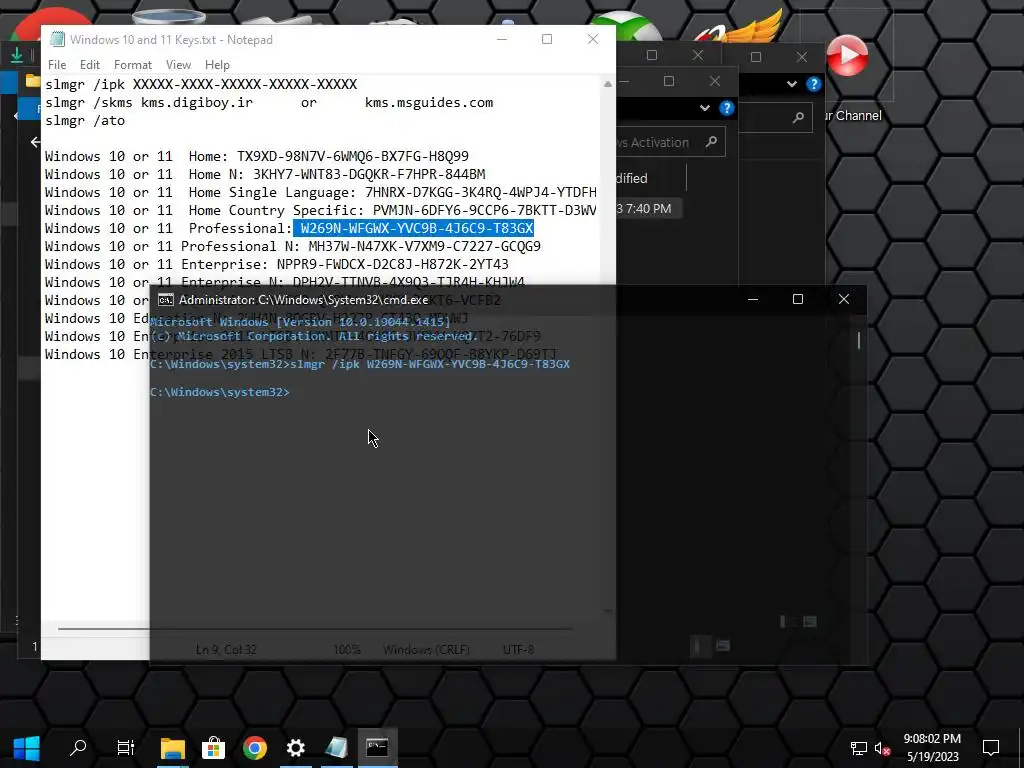Click the muted volume icon in the system tray

click(x=882, y=748)
